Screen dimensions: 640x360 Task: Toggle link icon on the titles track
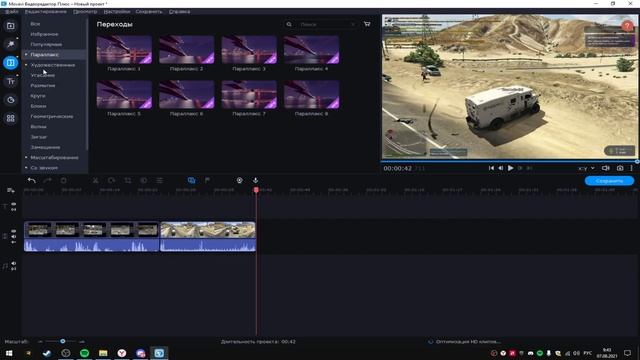click(13, 209)
